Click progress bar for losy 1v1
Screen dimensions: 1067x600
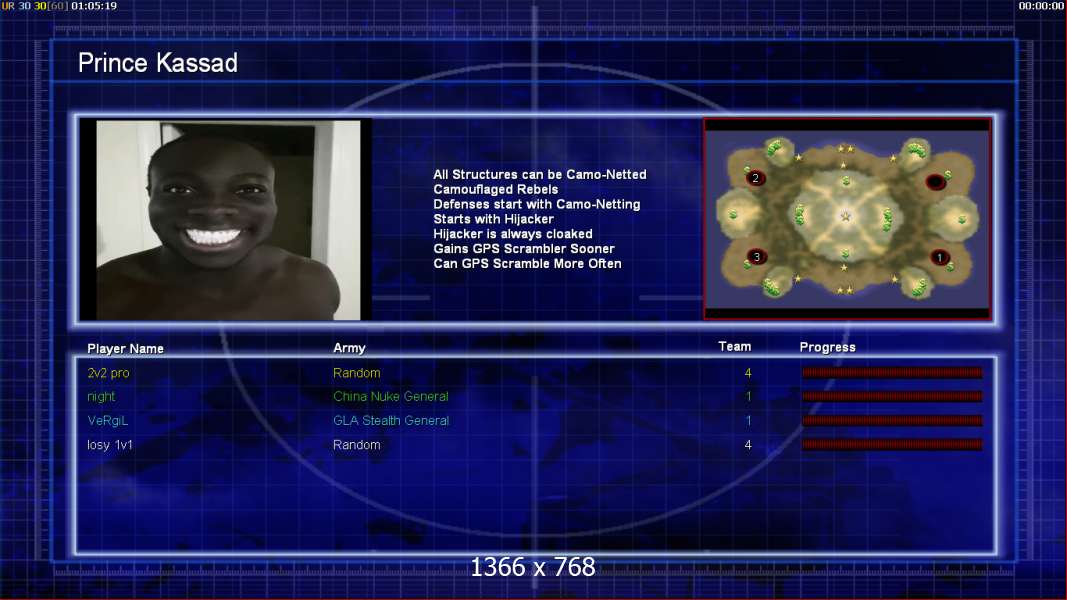tap(892, 444)
